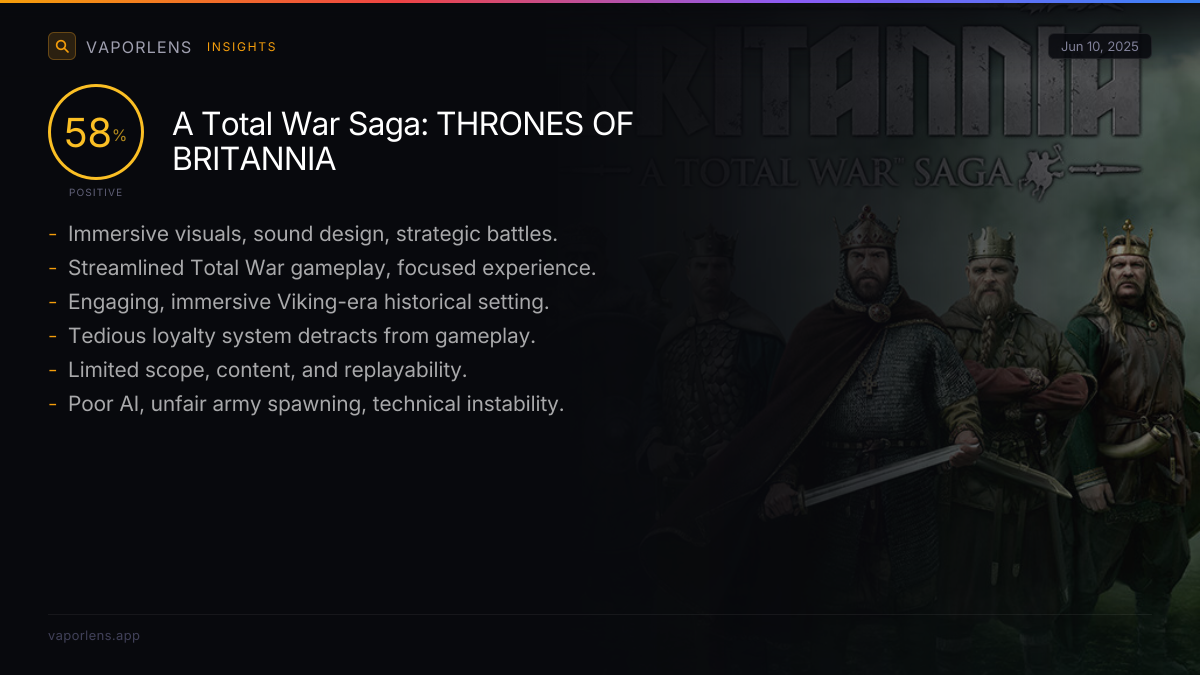Click the 58% score circle
This screenshot has height=675, width=1200.
[x=96, y=133]
